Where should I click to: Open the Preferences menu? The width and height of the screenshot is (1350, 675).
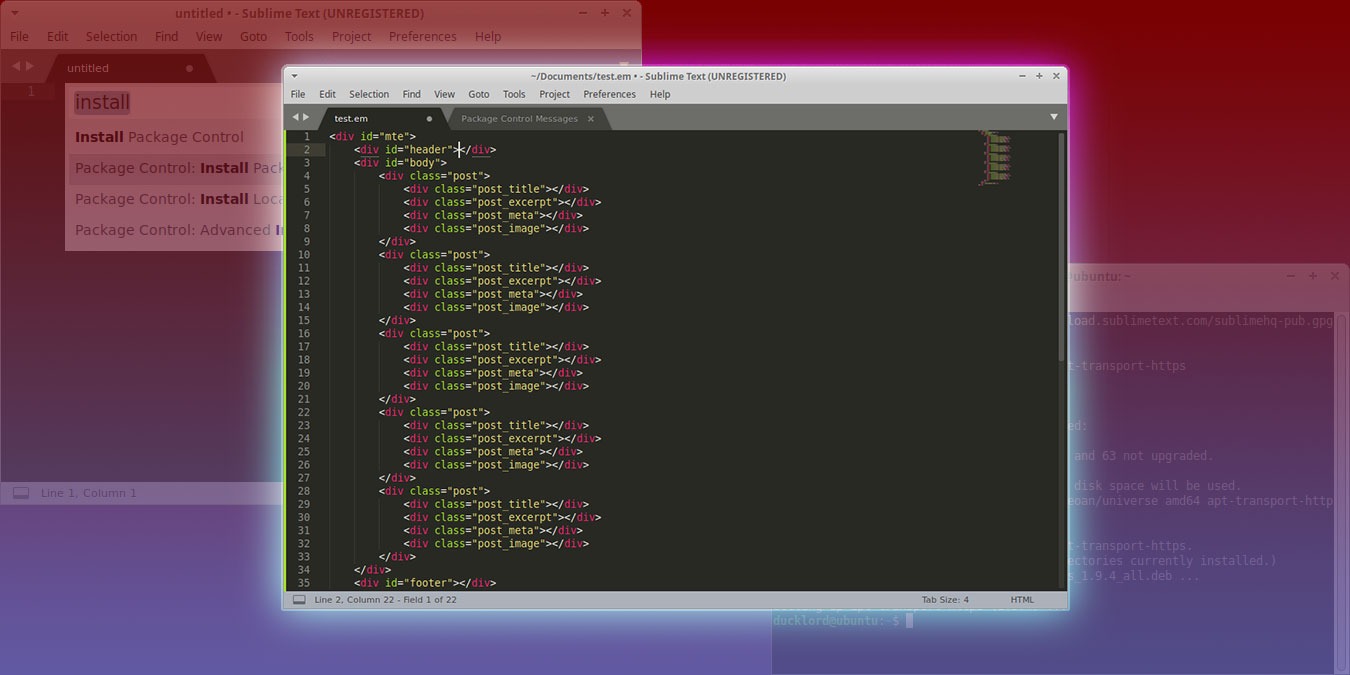[x=609, y=93]
